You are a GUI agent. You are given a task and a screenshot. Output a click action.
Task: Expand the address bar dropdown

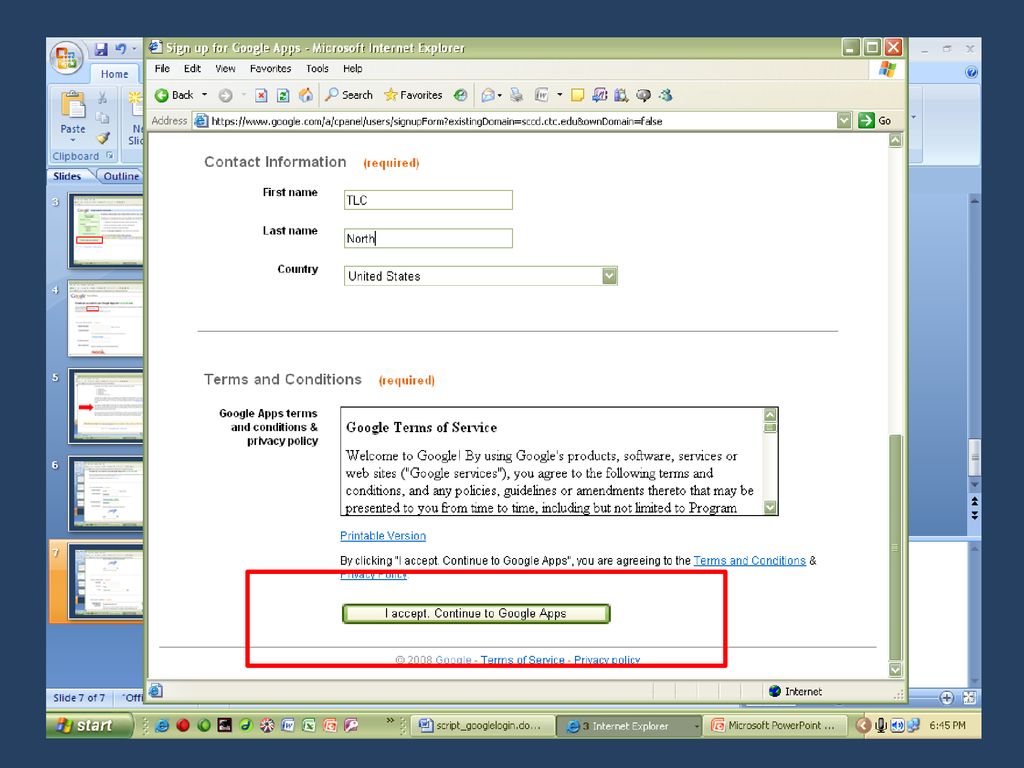pyautogui.click(x=844, y=121)
